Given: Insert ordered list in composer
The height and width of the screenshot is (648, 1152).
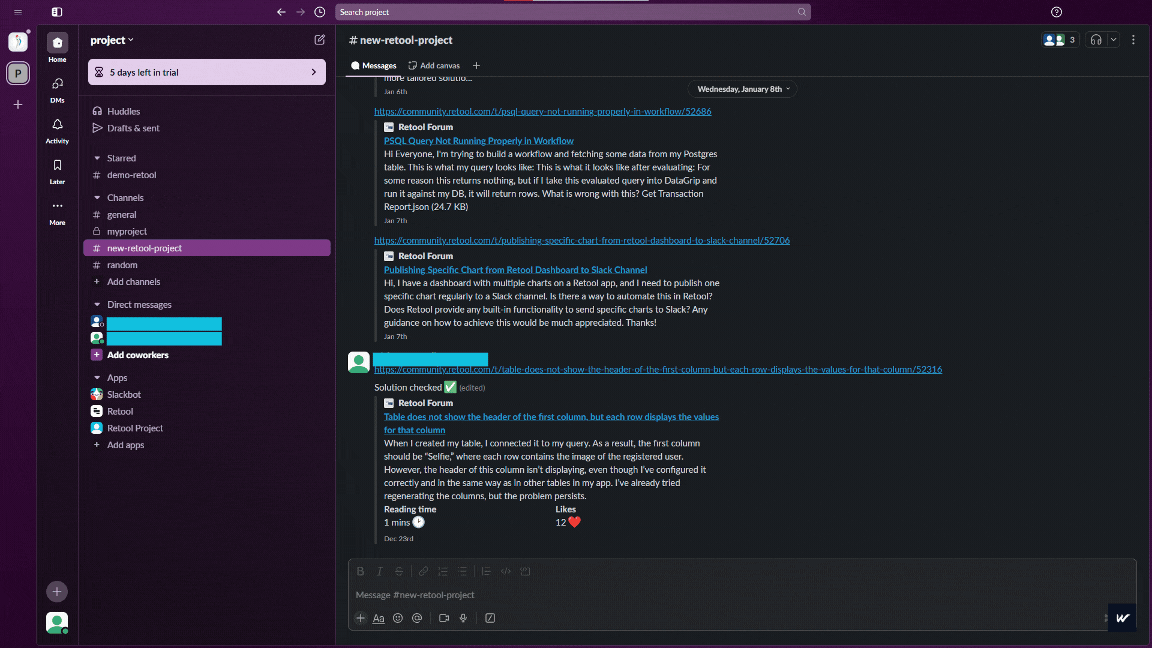Looking at the screenshot, I should [x=443, y=571].
